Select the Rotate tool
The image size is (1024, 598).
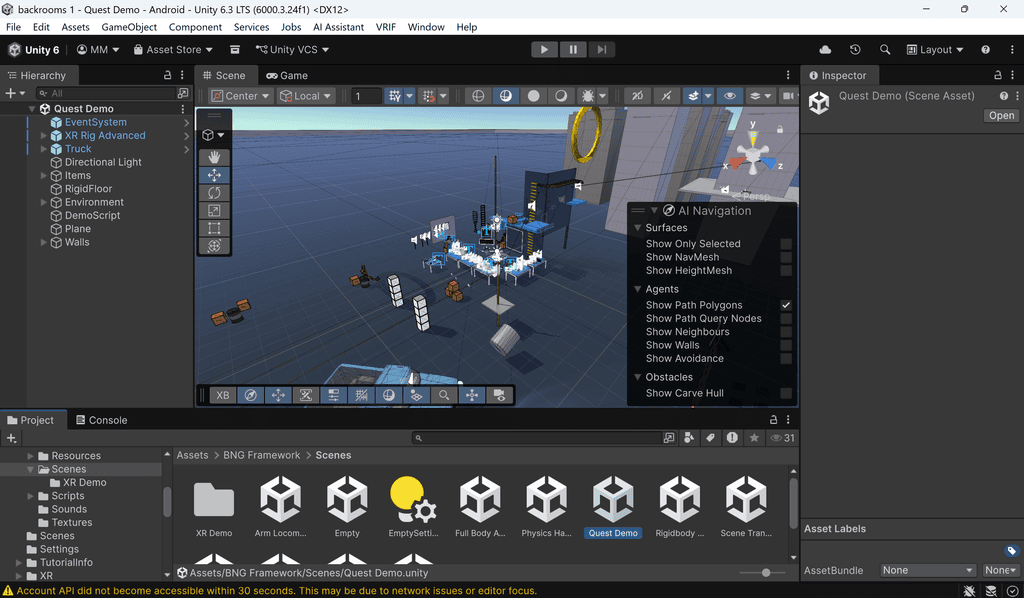[x=214, y=193]
